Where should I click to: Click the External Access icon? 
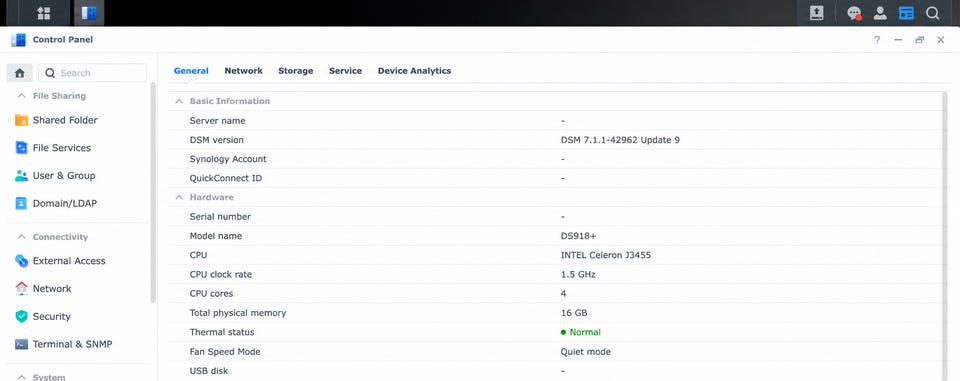click(21, 261)
